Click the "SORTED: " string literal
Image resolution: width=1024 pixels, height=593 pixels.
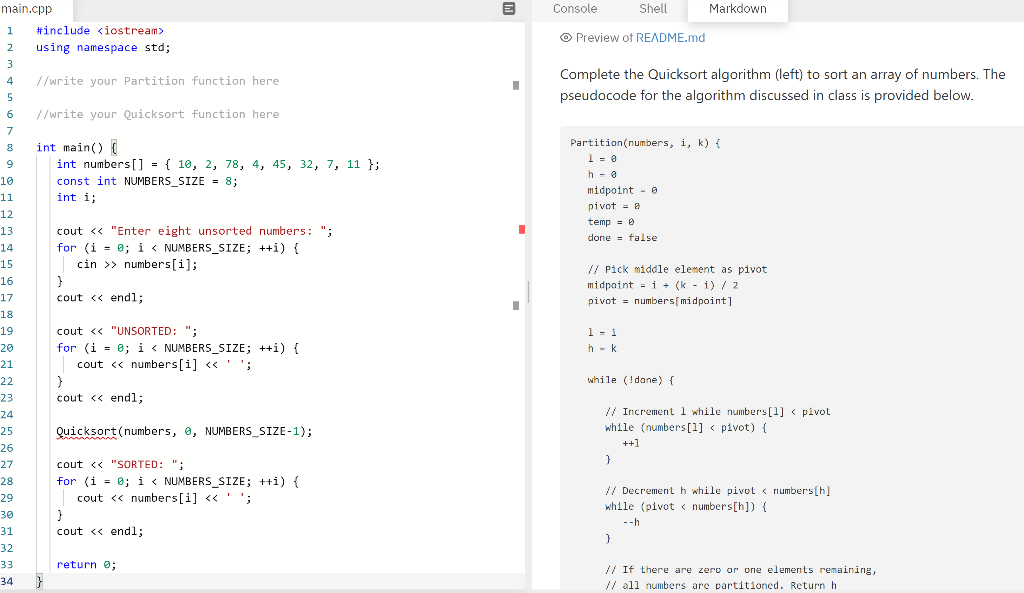coord(144,464)
